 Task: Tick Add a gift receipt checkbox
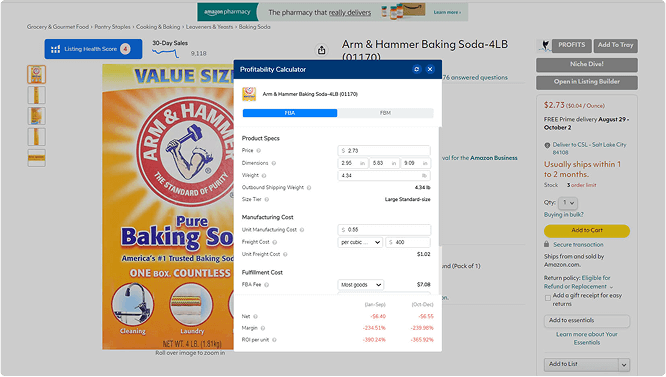coord(547,298)
